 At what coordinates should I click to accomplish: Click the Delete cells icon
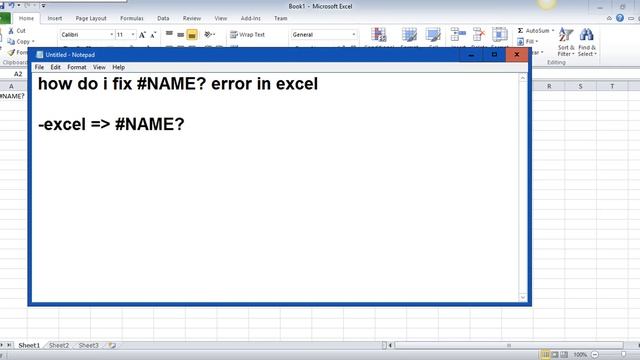point(479,35)
